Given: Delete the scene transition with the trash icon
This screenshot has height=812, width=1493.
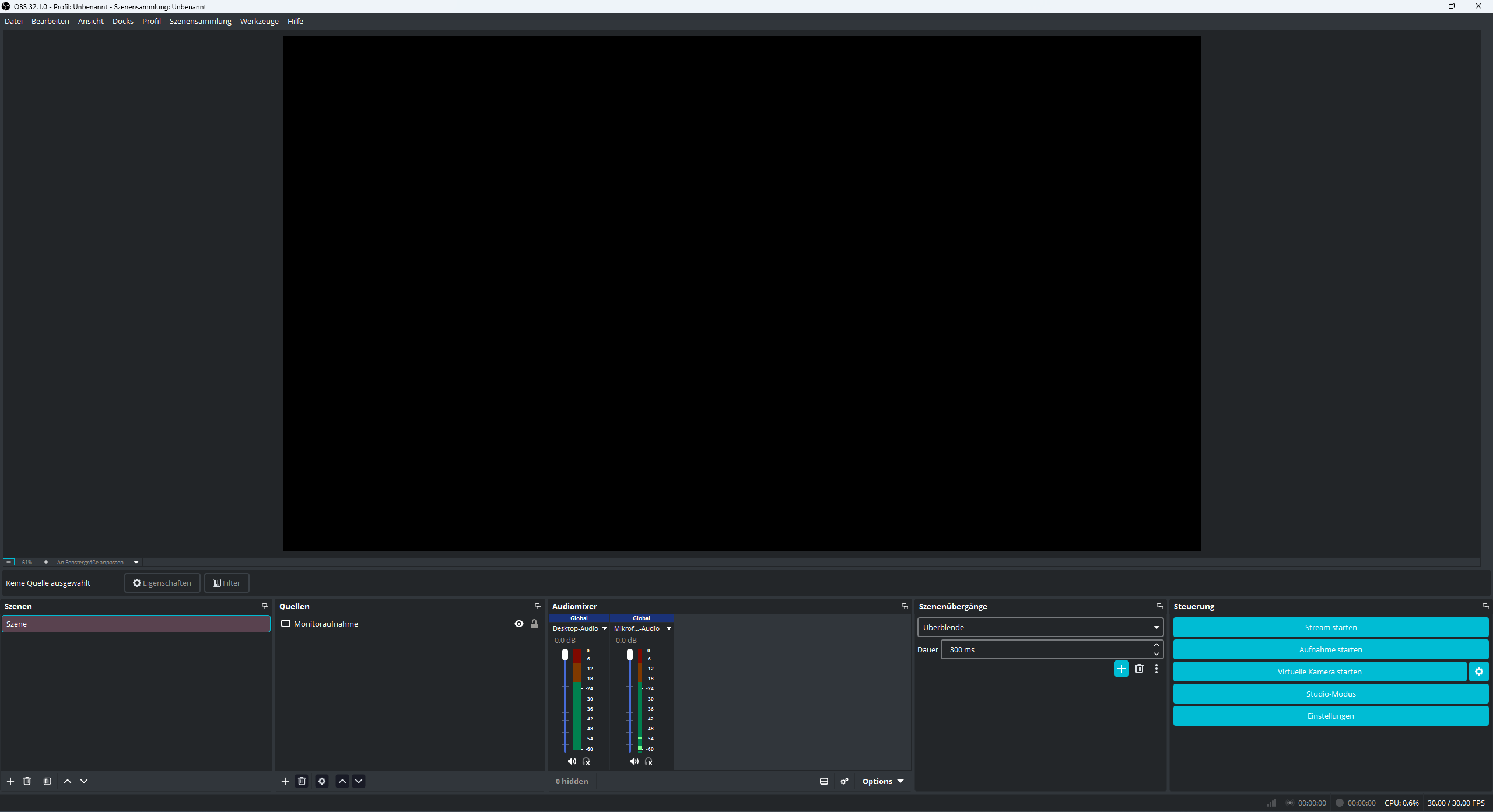Looking at the screenshot, I should point(1139,669).
